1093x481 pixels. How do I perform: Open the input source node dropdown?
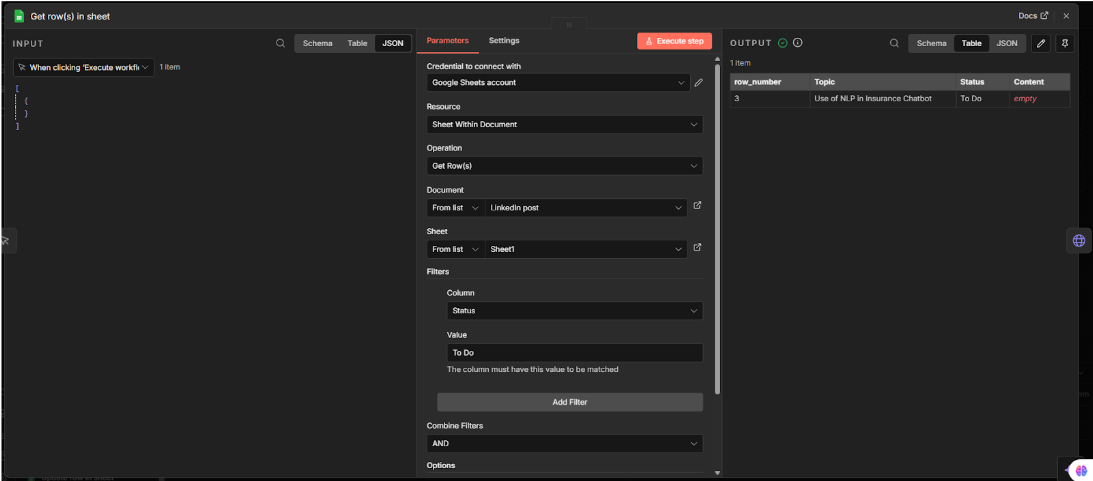84,68
